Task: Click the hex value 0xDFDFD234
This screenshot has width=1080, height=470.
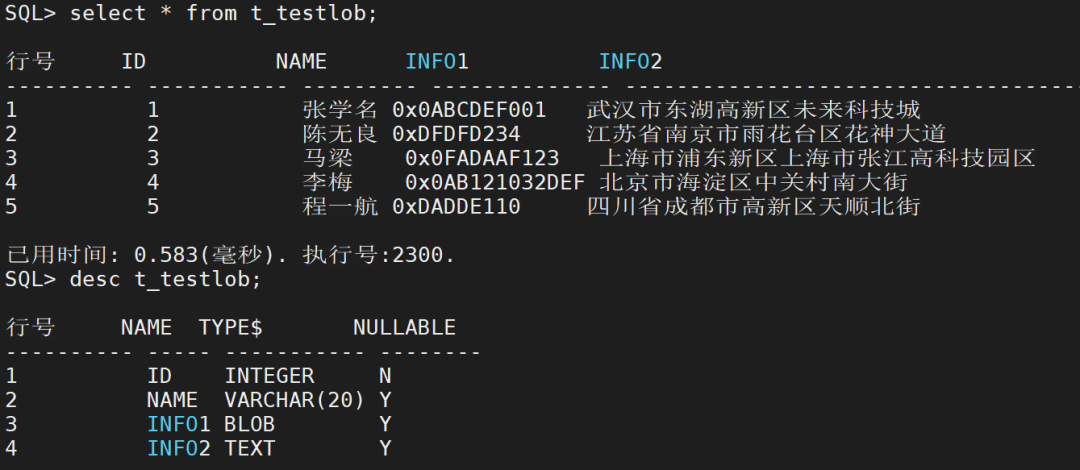Action: tap(456, 134)
